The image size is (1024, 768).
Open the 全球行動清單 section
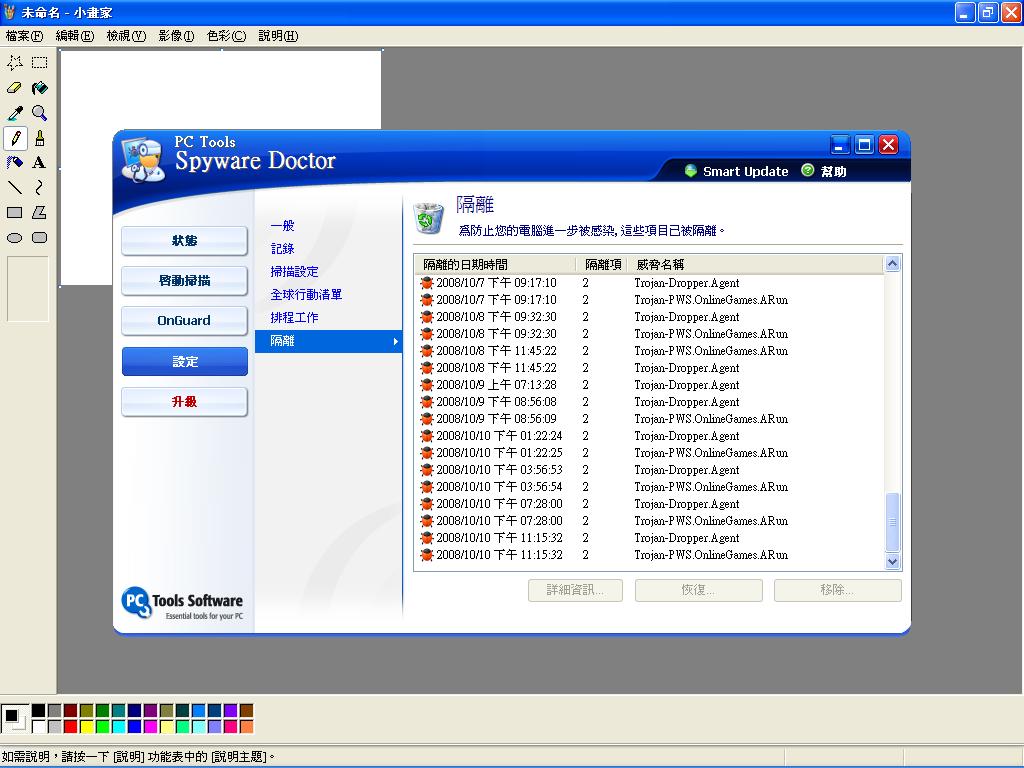[x=306, y=295]
